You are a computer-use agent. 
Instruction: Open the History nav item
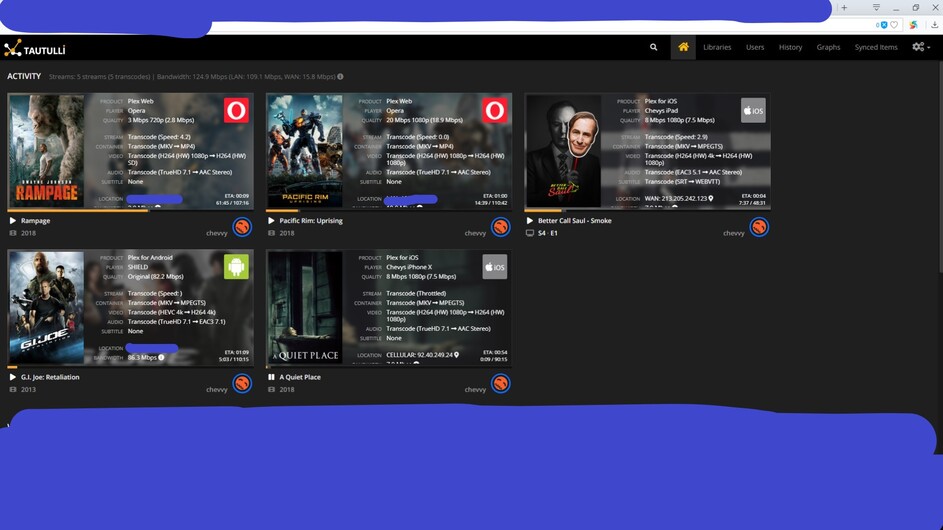tap(790, 47)
